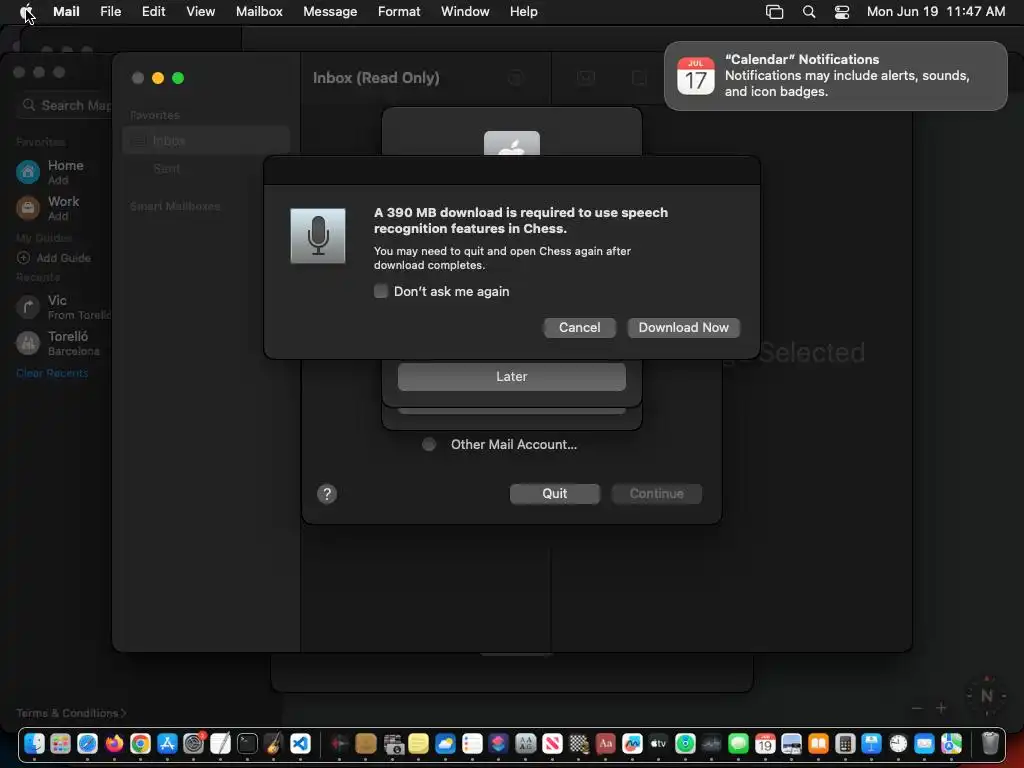This screenshot has width=1024, height=768.
Task: Open Weather from the Dock
Action: pos(445,743)
